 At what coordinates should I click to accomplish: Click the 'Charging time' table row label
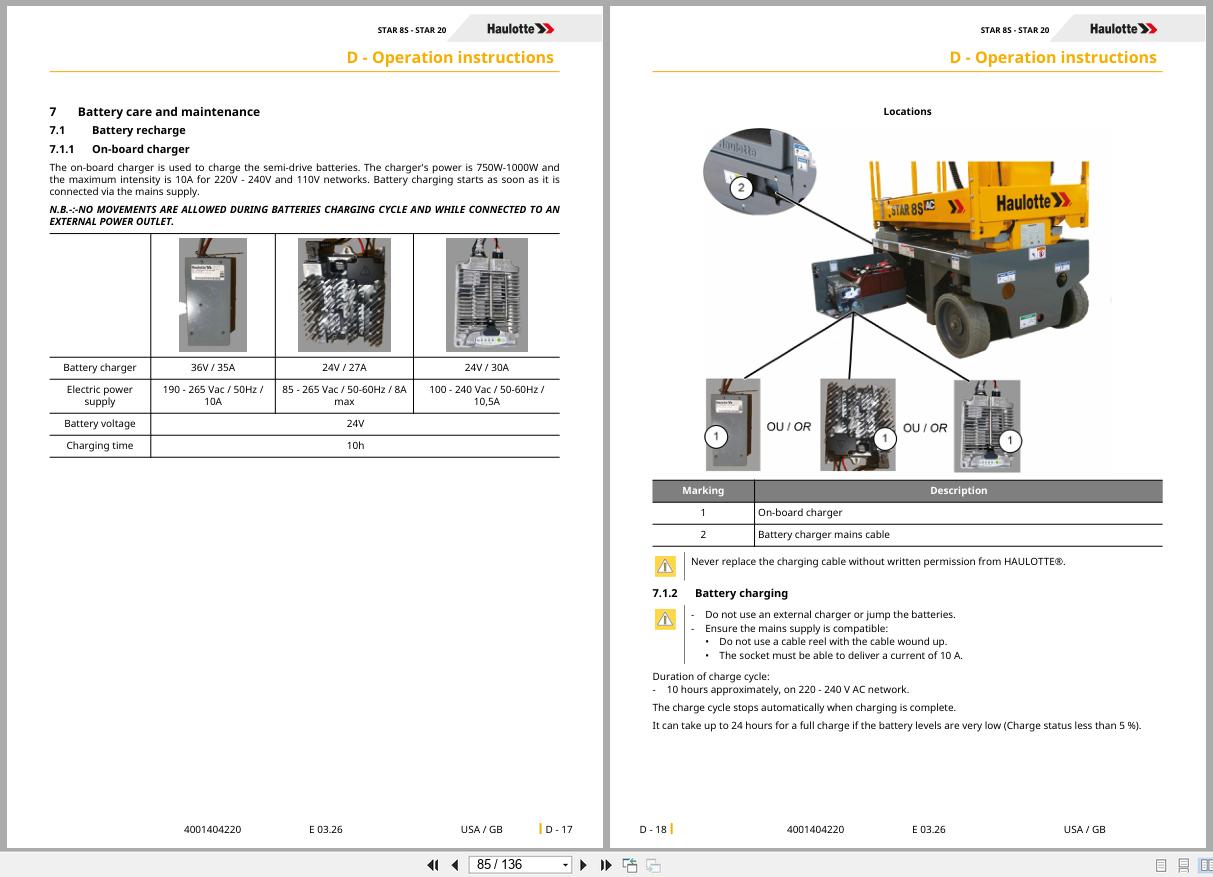coord(100,445)
